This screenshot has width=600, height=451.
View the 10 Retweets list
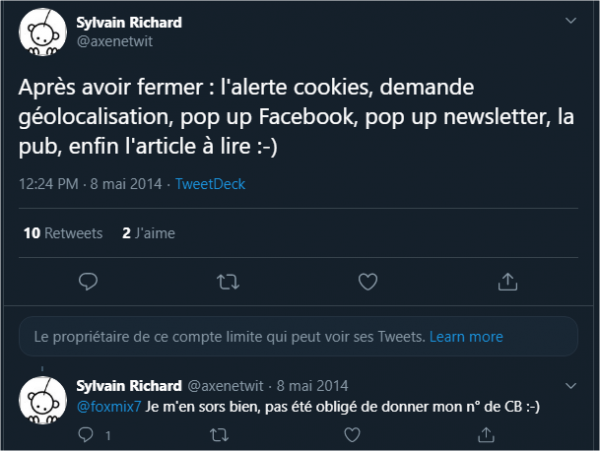pos(62,233)
